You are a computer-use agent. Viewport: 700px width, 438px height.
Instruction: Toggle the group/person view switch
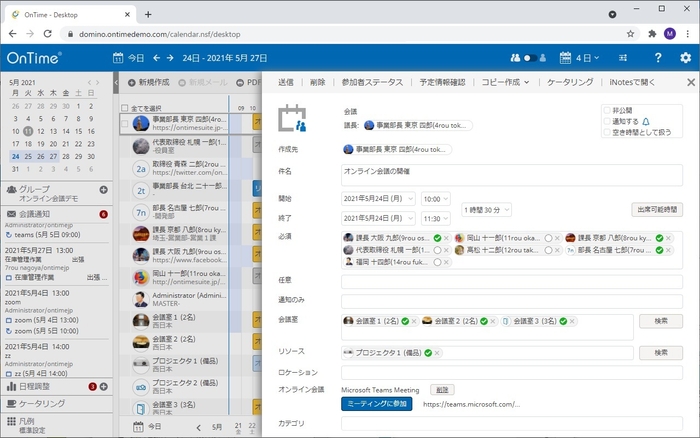tap(529, 58)
